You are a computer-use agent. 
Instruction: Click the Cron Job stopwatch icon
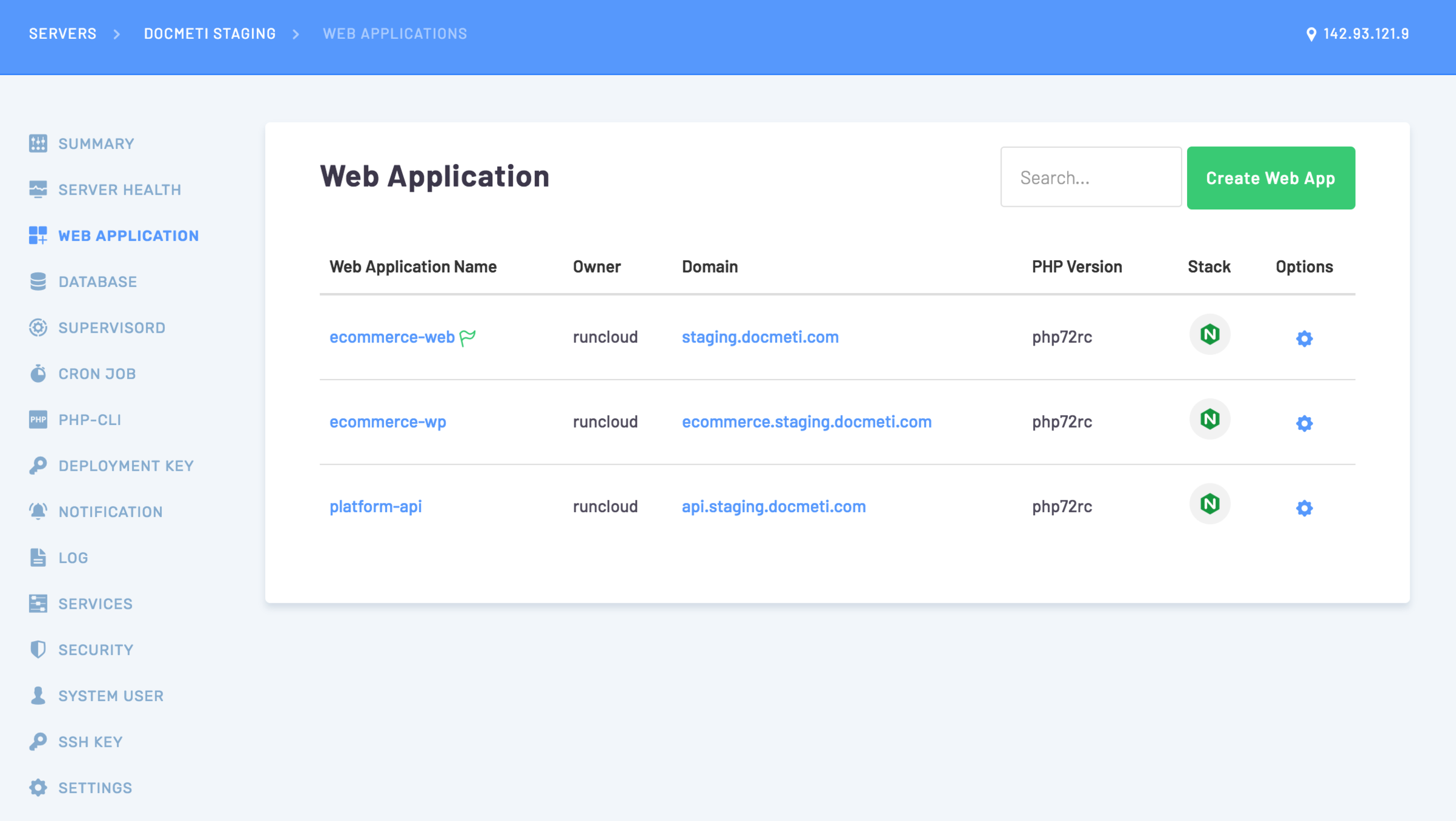(38, 373)
